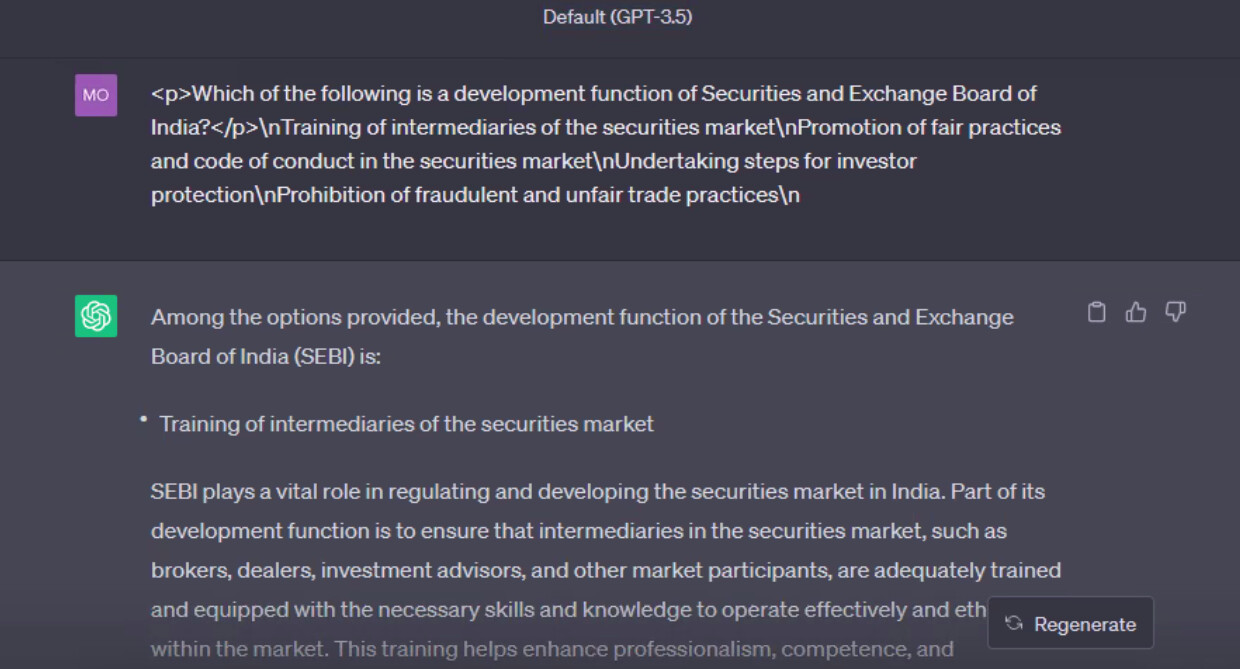Click the user message line starting protection\nProhibition
This screenshot has height=669, width=1240.
(475, 195)
